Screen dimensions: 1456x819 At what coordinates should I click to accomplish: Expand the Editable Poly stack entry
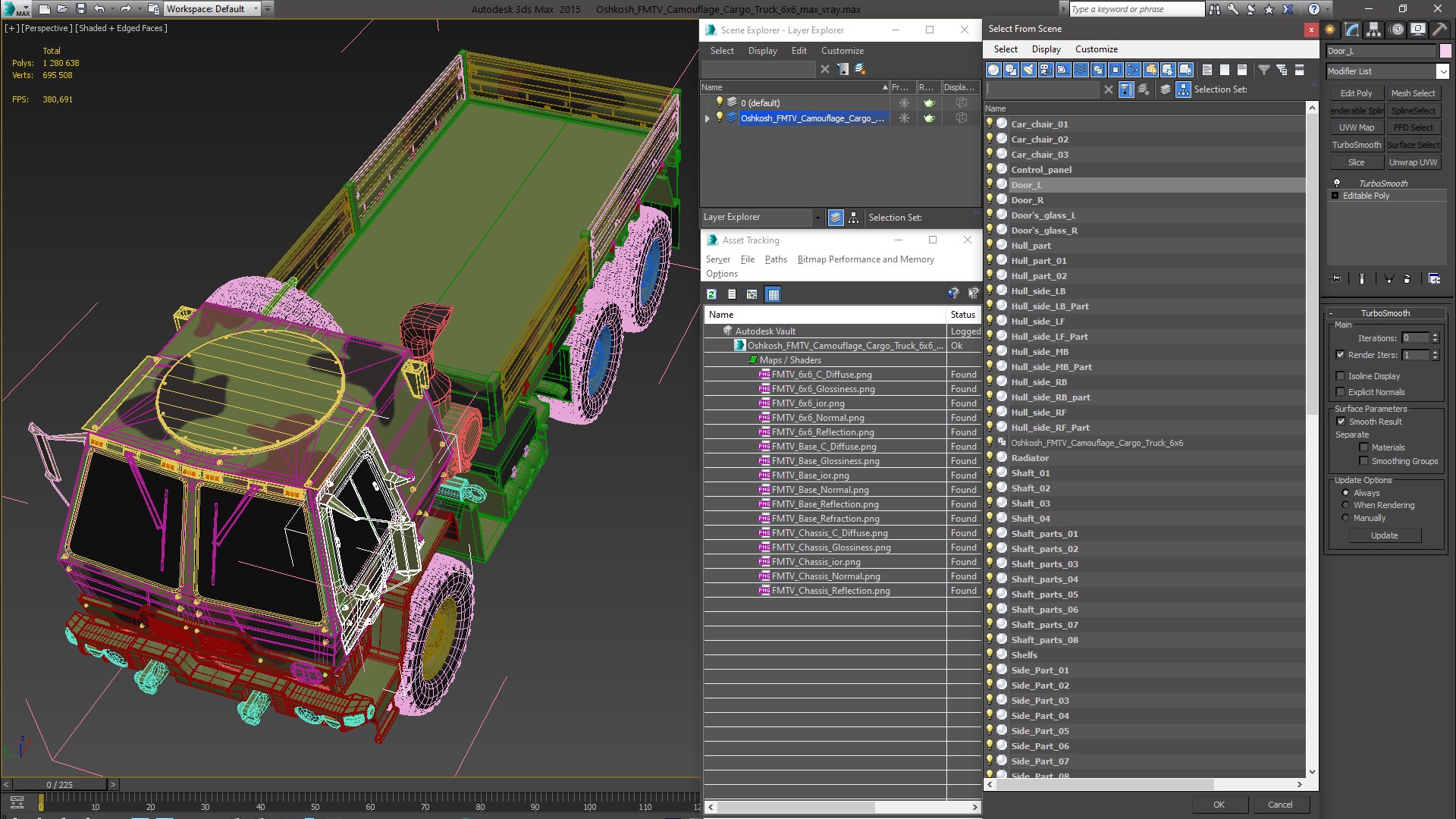tap(1335, 196)
